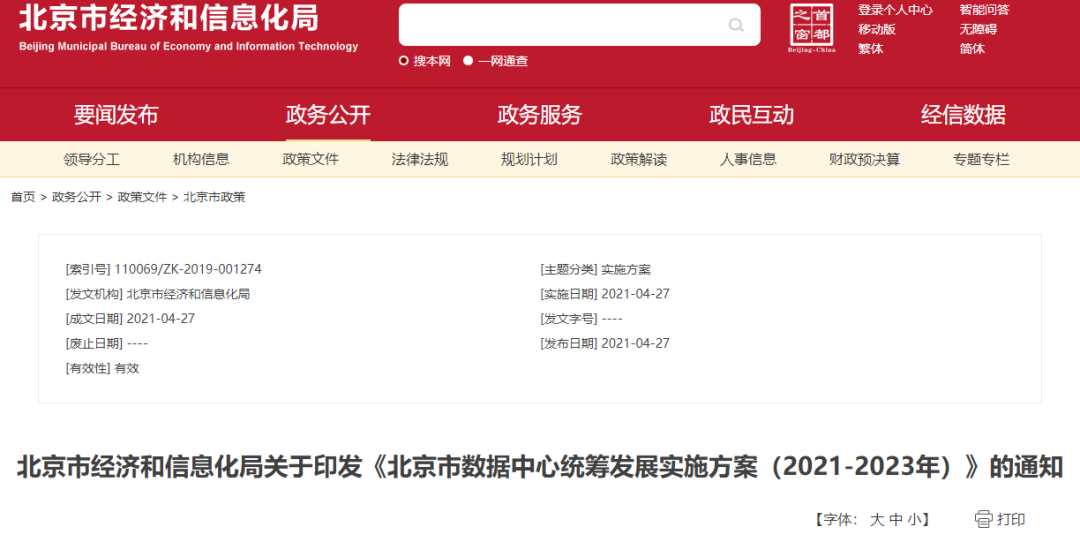Open the 移动版 mobile version link
Viewport: 1080px width, 542px height.
point(877,29)
